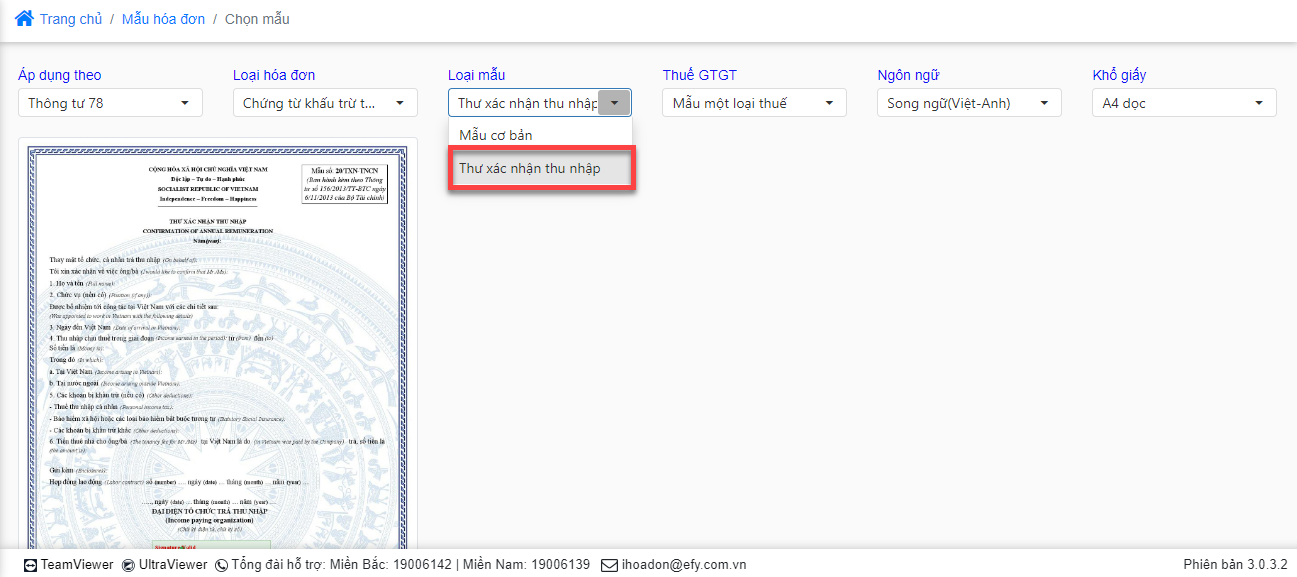The image size is (1297, 577).
Task: Open the Ngôn ngữ dropdown
Action: 968,103
